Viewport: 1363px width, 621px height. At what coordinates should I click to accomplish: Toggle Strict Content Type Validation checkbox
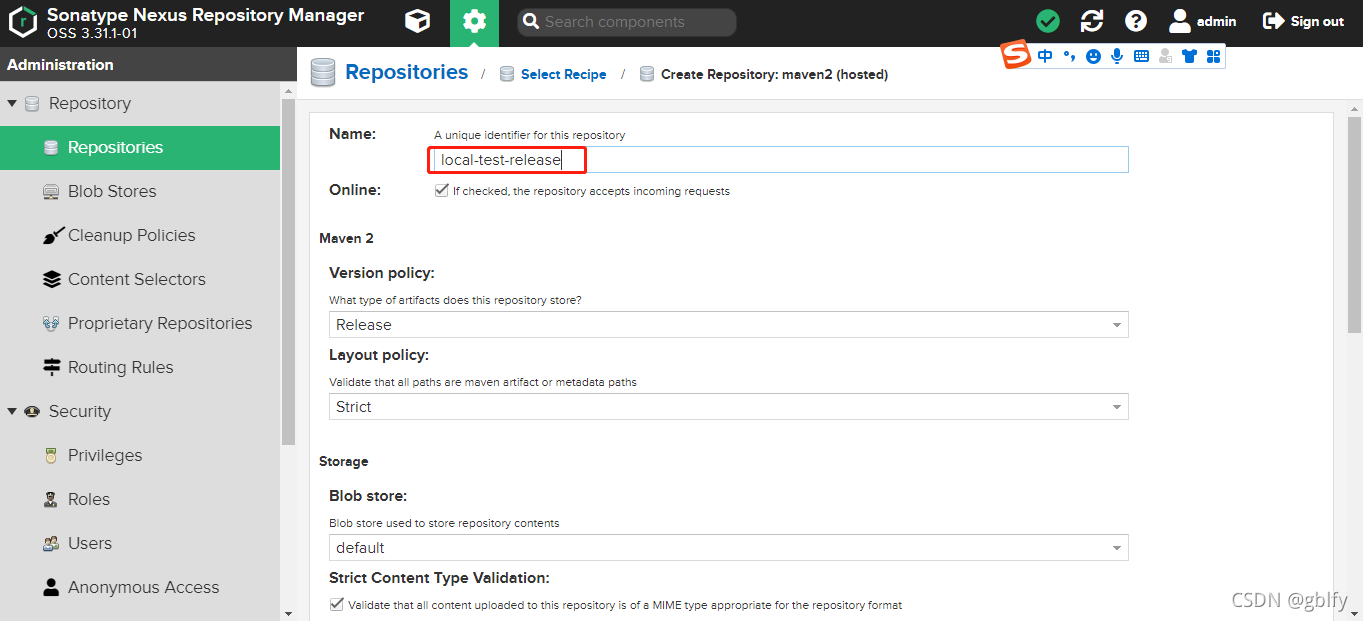(x=336, y=604)
